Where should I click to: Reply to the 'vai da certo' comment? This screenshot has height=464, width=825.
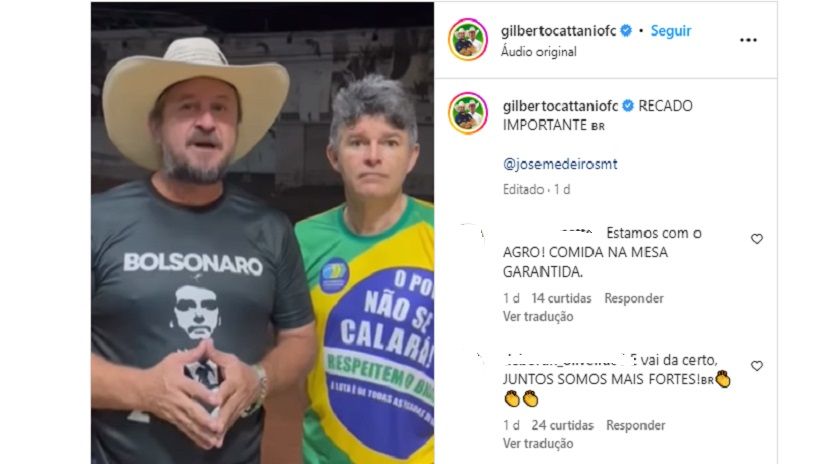(636, 425)
